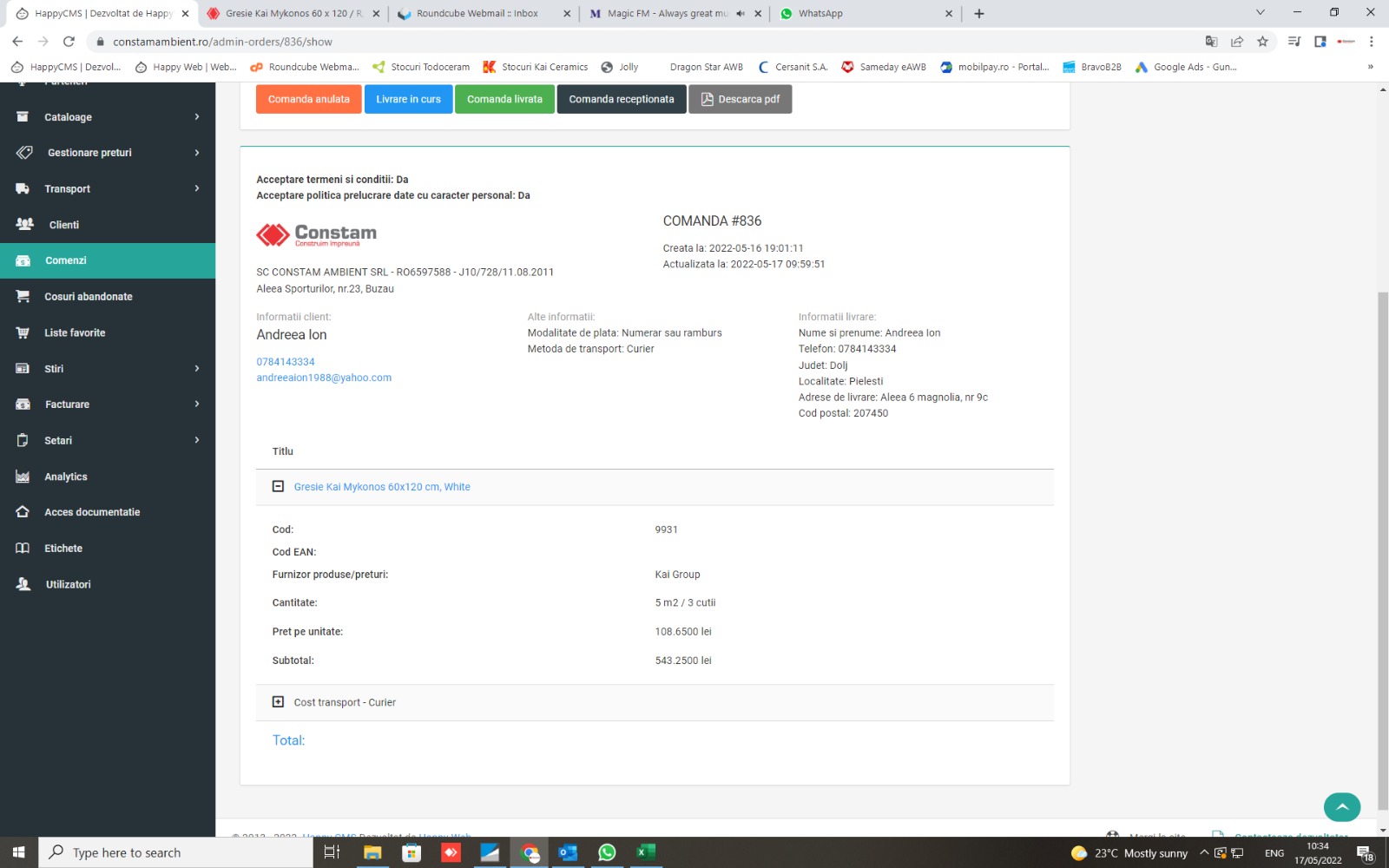Click the Comanda livrata button
The image size is (1389, 868).
point(504,99)
